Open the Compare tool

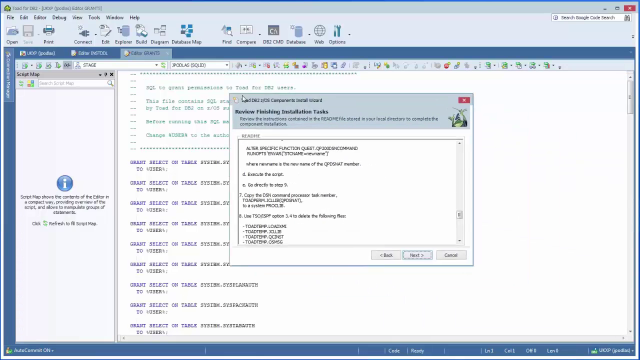pos(246,35)
